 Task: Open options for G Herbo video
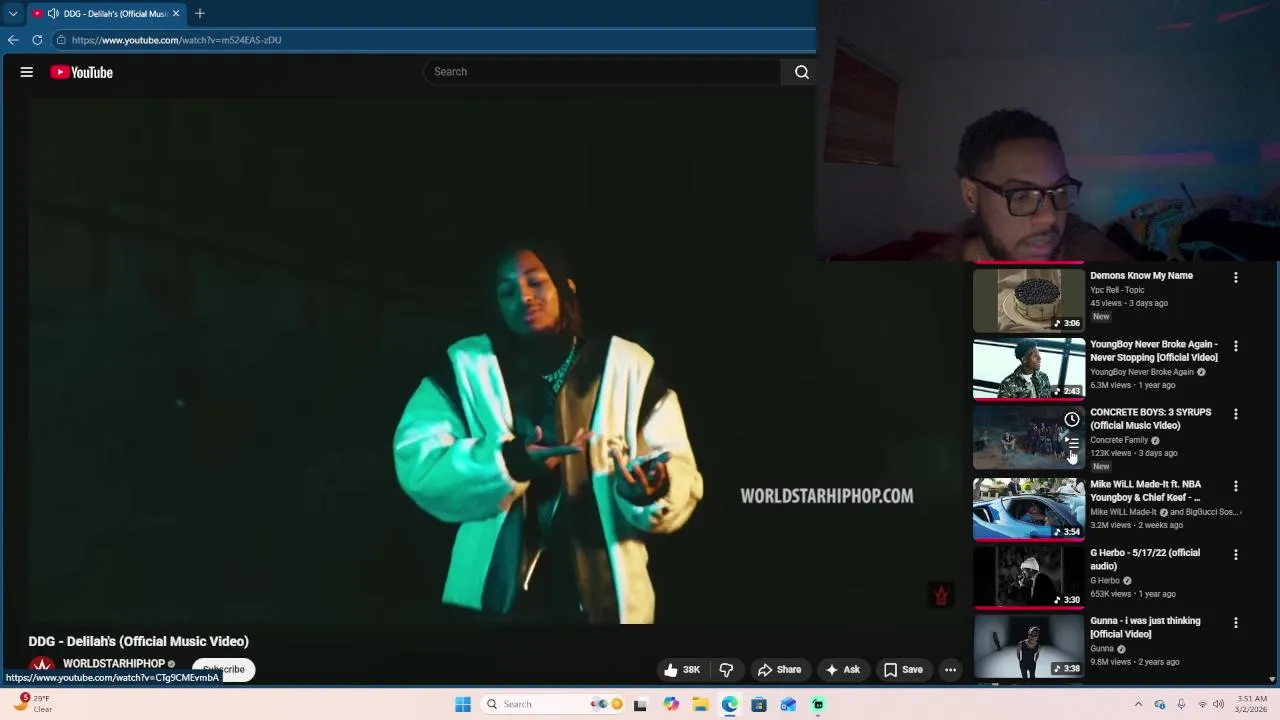[x=1236, y=554]
